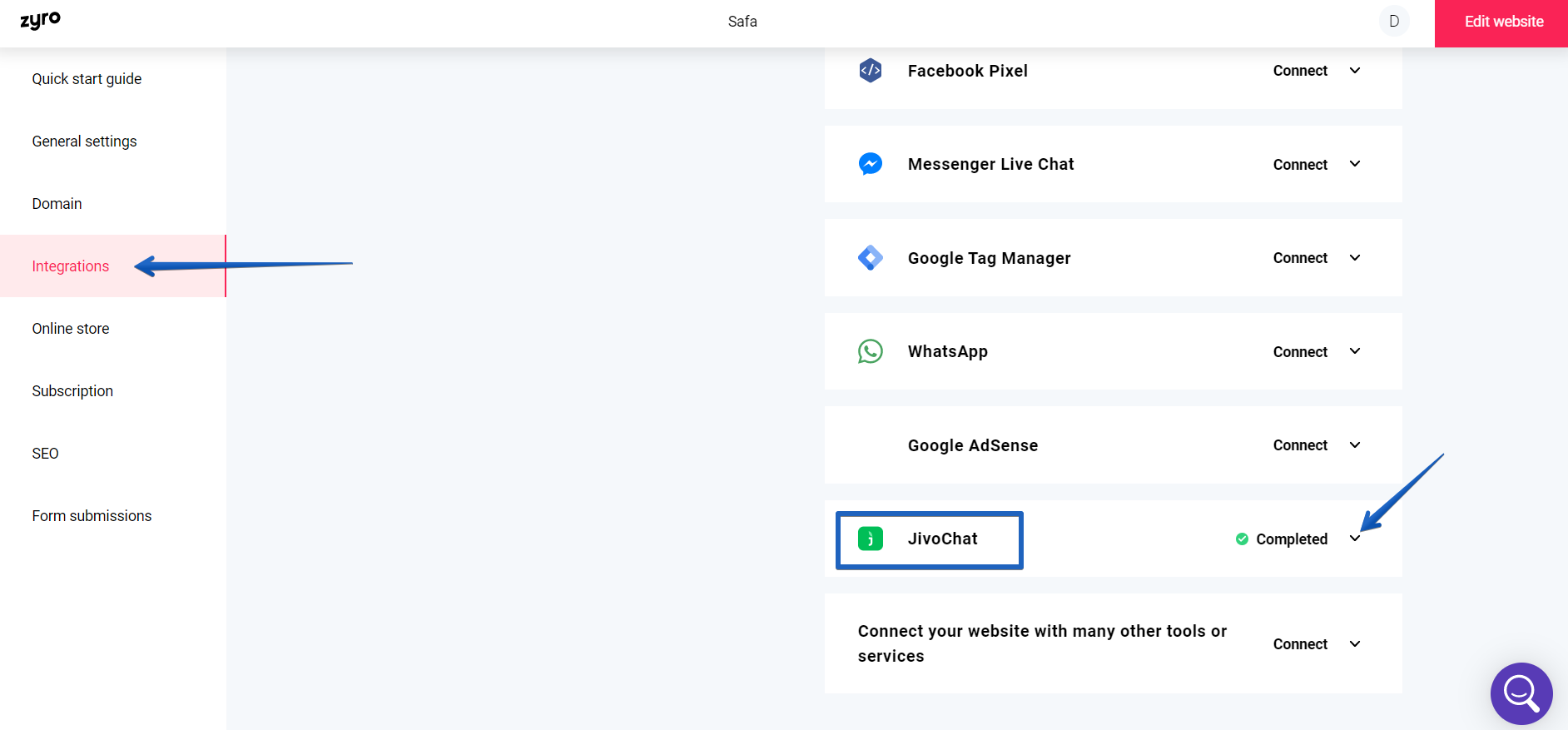Go to the Domain section

(x=113, y=204)
